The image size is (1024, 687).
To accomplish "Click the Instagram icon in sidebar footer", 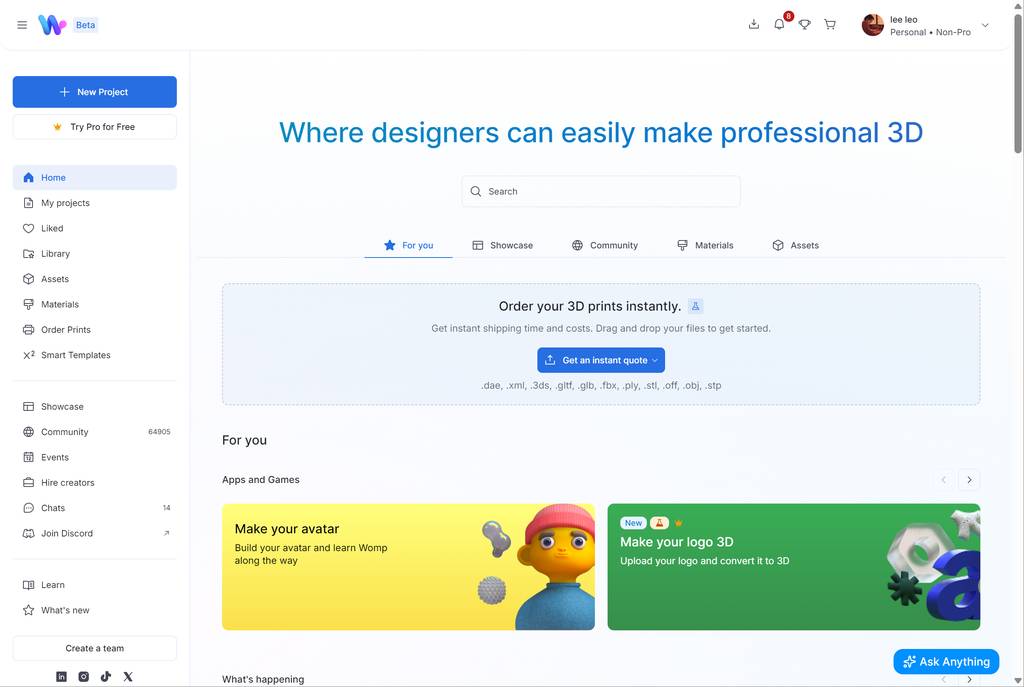I will [x=83, y=677].
